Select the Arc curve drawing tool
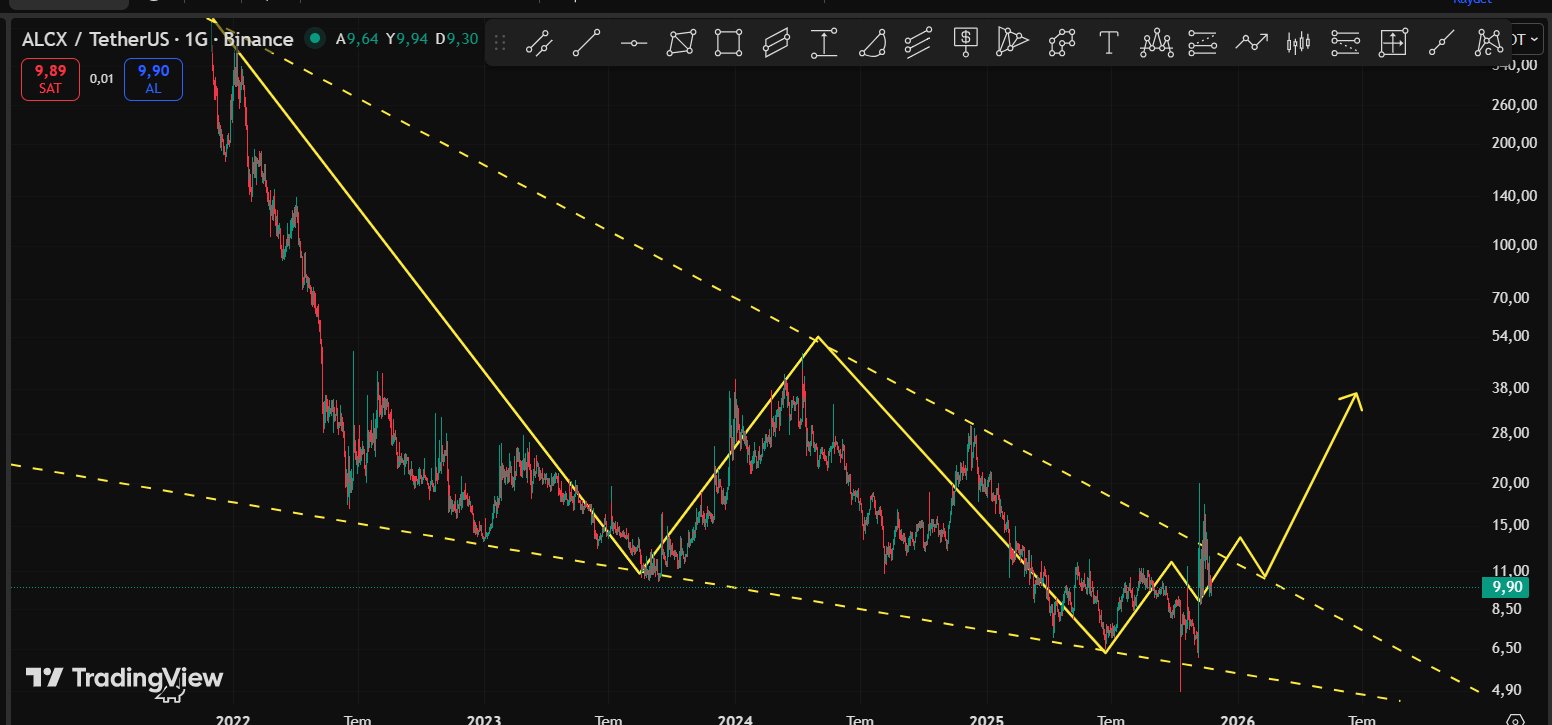 [872, 43]
